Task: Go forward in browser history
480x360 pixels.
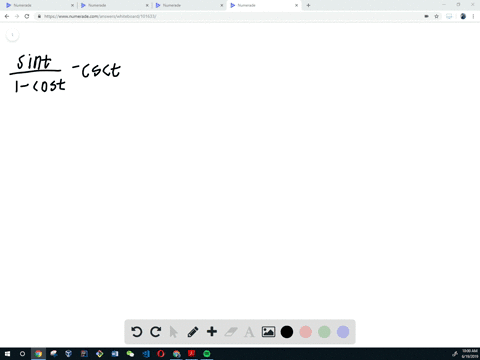Action: (x=17, y=16)
